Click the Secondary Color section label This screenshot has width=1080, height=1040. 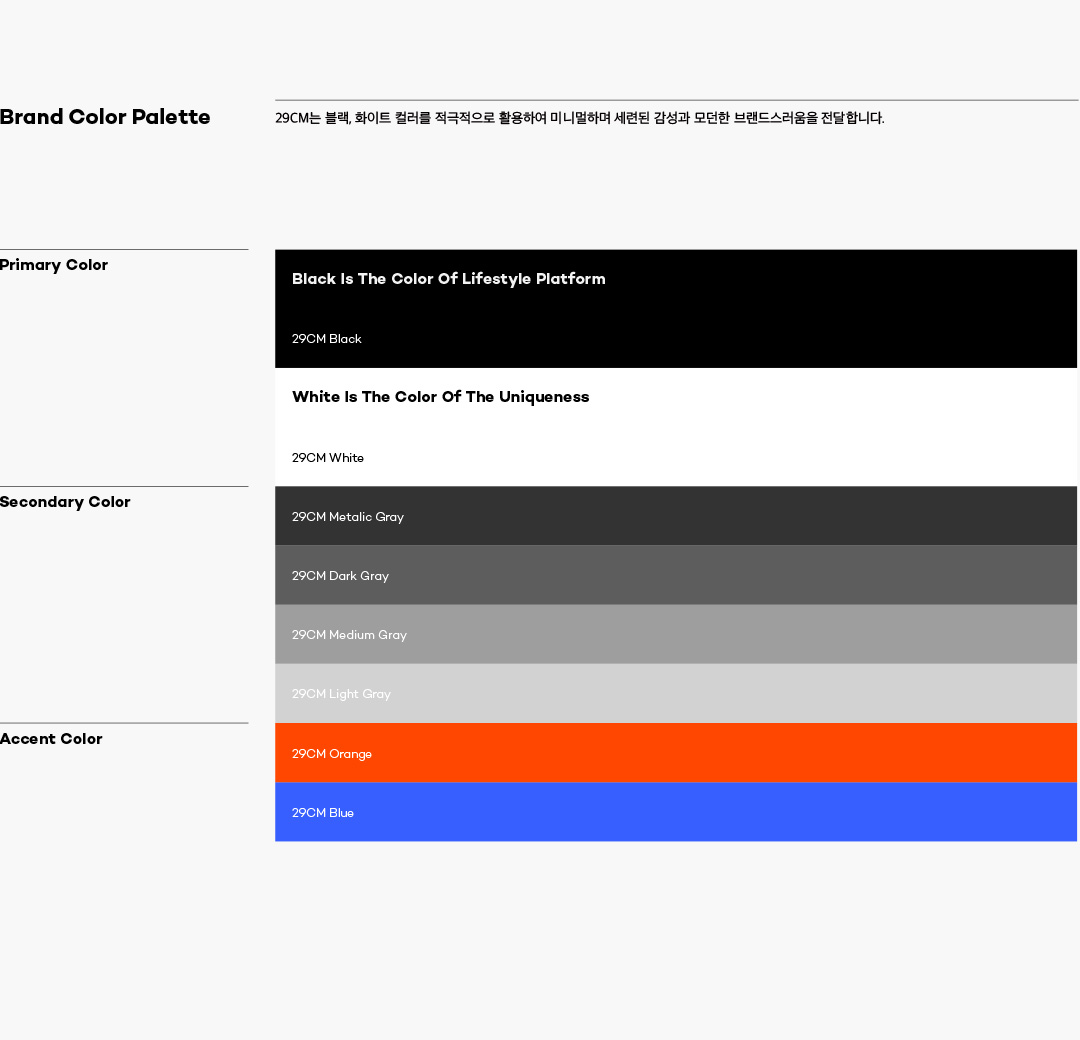[x=65, y=502]
